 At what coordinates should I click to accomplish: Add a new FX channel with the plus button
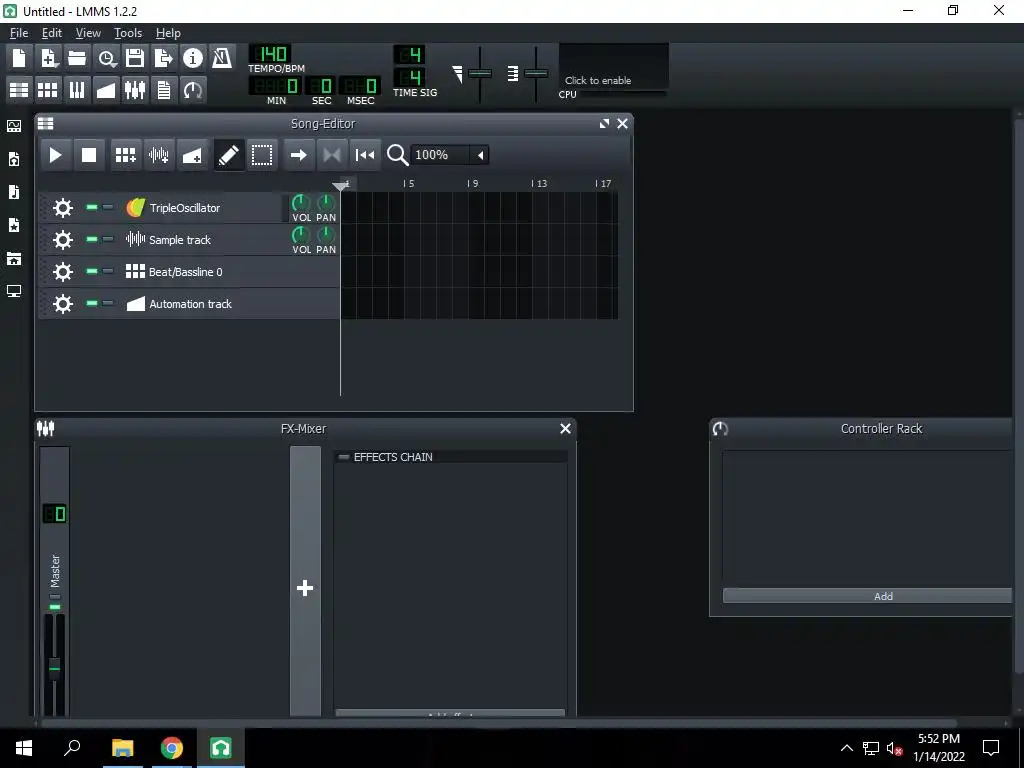pos(305,588)
